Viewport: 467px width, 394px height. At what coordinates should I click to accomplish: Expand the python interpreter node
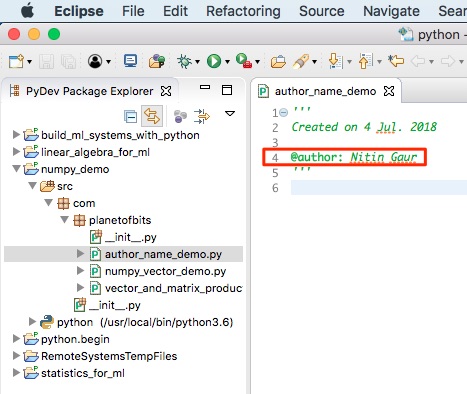pyautogui.click(x=32, y=322)
